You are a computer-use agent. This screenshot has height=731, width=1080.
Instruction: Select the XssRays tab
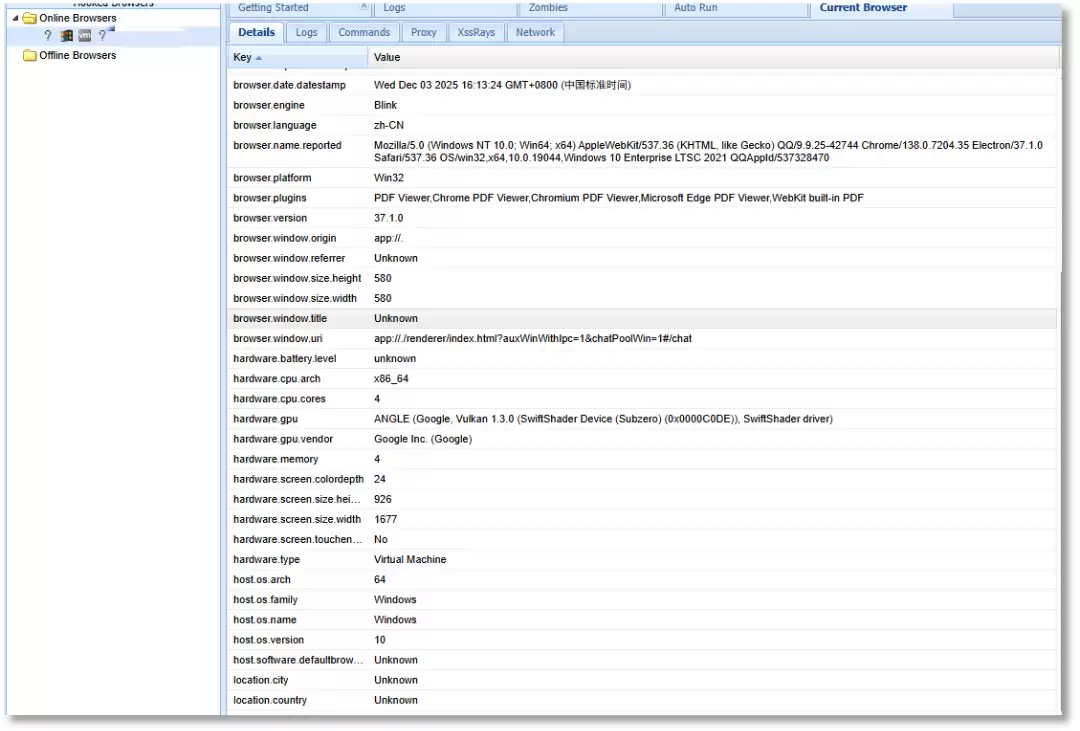(x=476, y=33)
